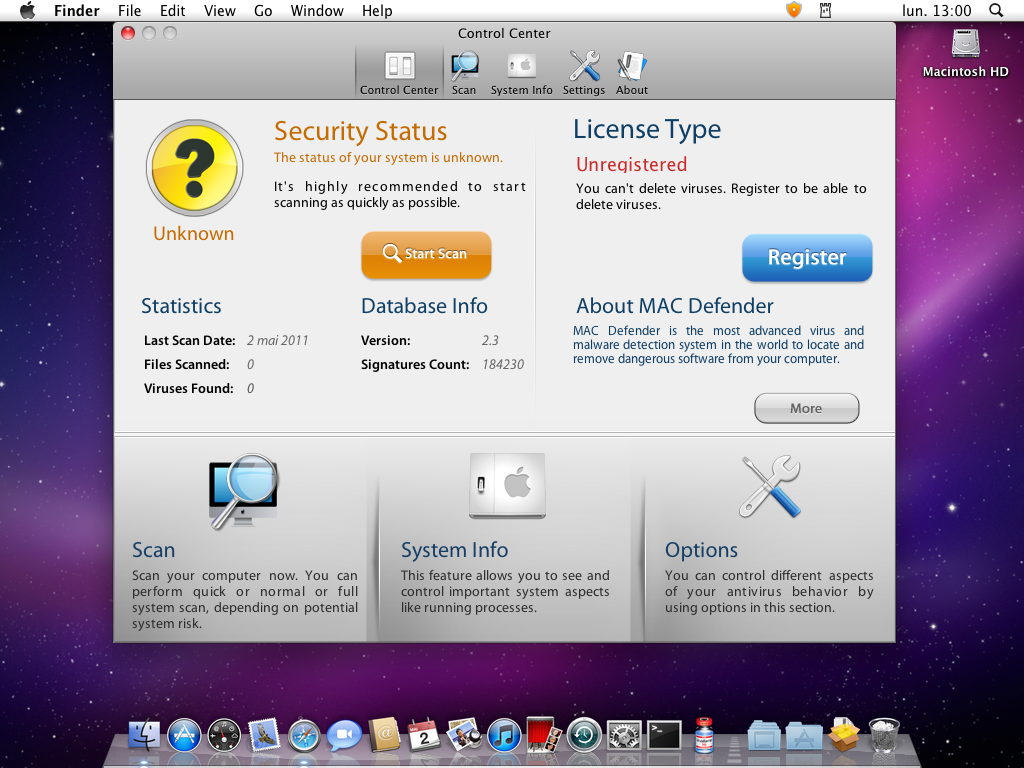1024x768 pixels.
Task: Open Spotlight search magnifier
Action: 996,10
